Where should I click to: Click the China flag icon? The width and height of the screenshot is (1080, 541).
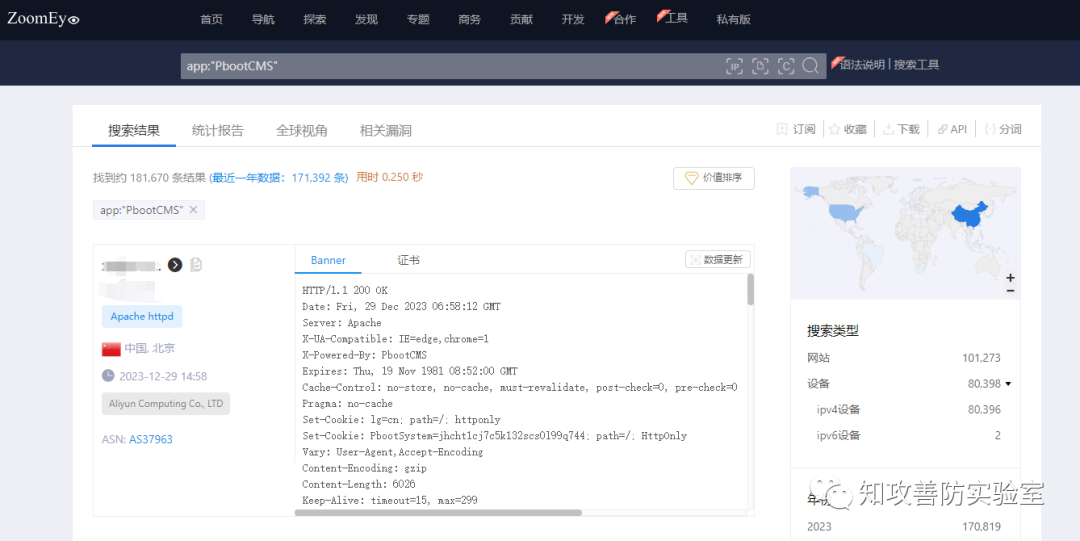111,349
